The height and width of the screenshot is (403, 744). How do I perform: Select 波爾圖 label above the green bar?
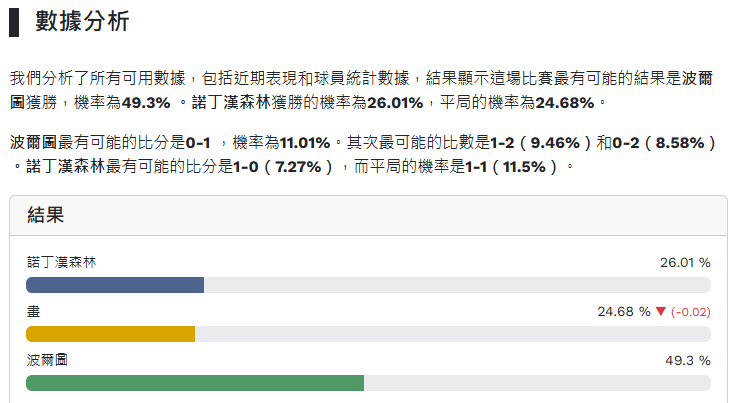(x=48, y=360)
